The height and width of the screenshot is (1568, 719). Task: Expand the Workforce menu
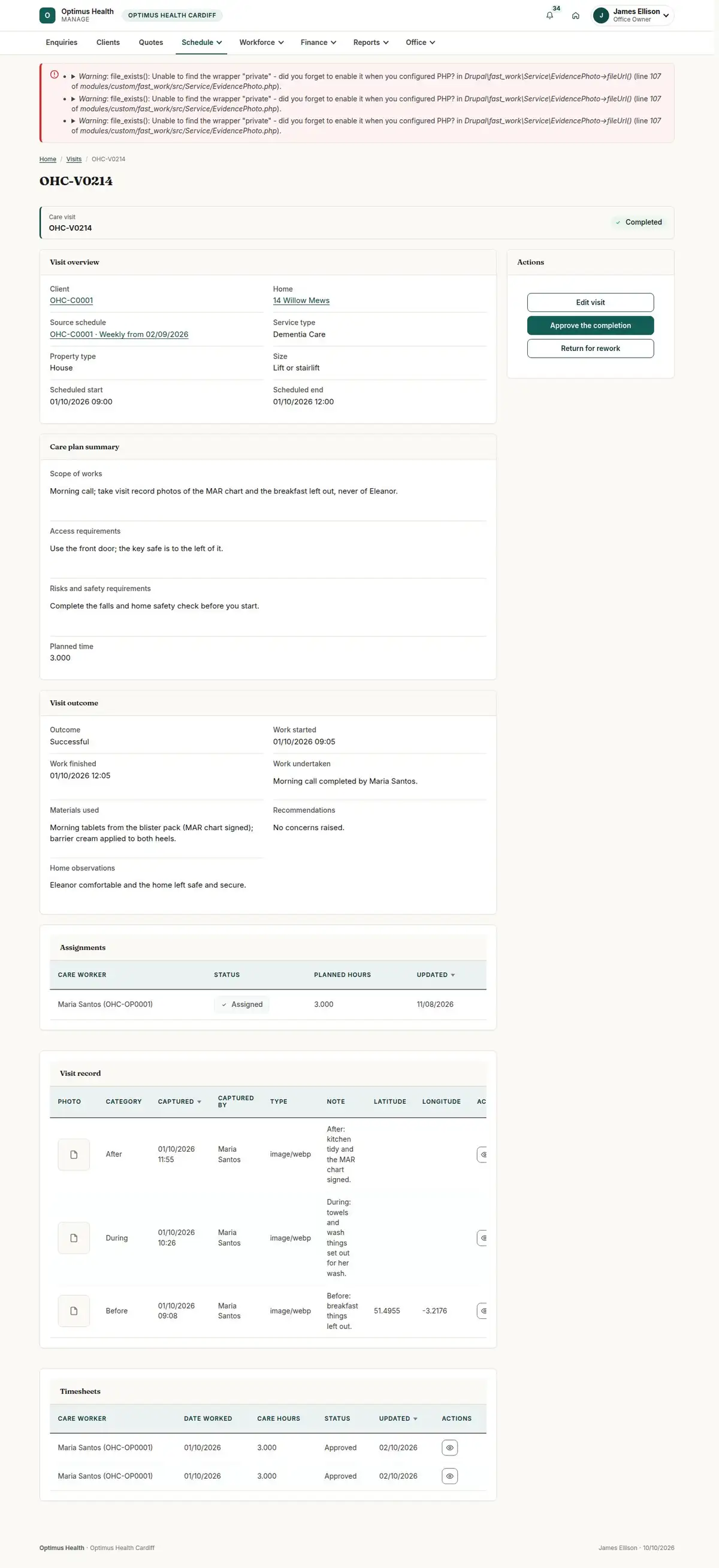point(261,43)
